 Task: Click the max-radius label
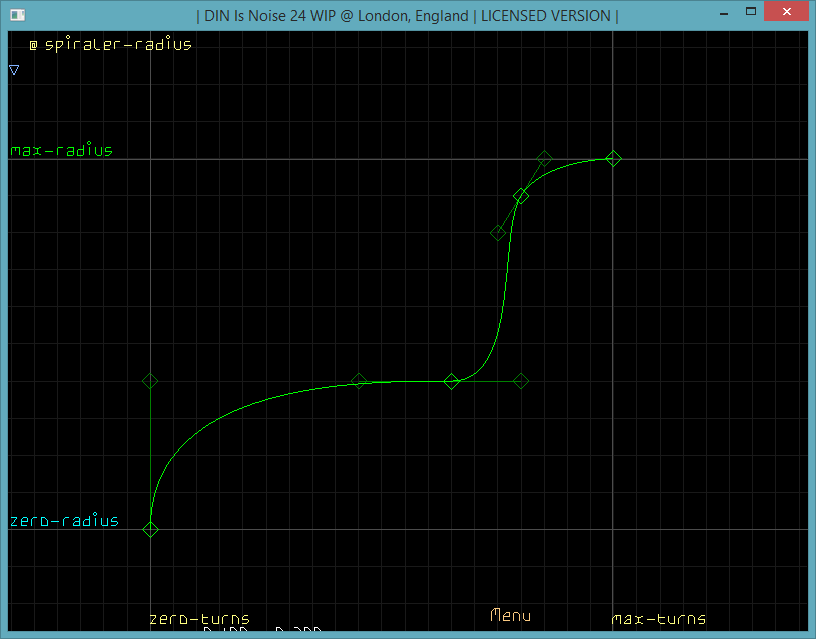pos(61,151)
